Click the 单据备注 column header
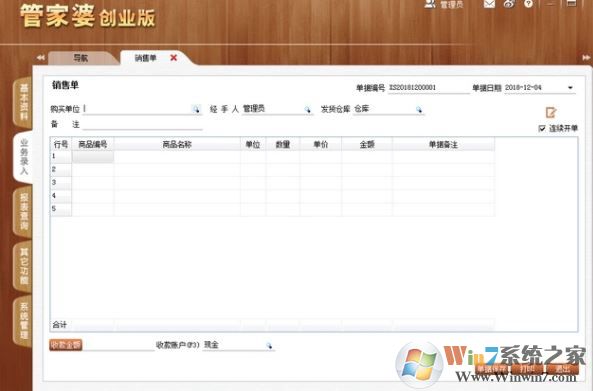The width and height of the screenshot is (593, 391). pos(443,144)
